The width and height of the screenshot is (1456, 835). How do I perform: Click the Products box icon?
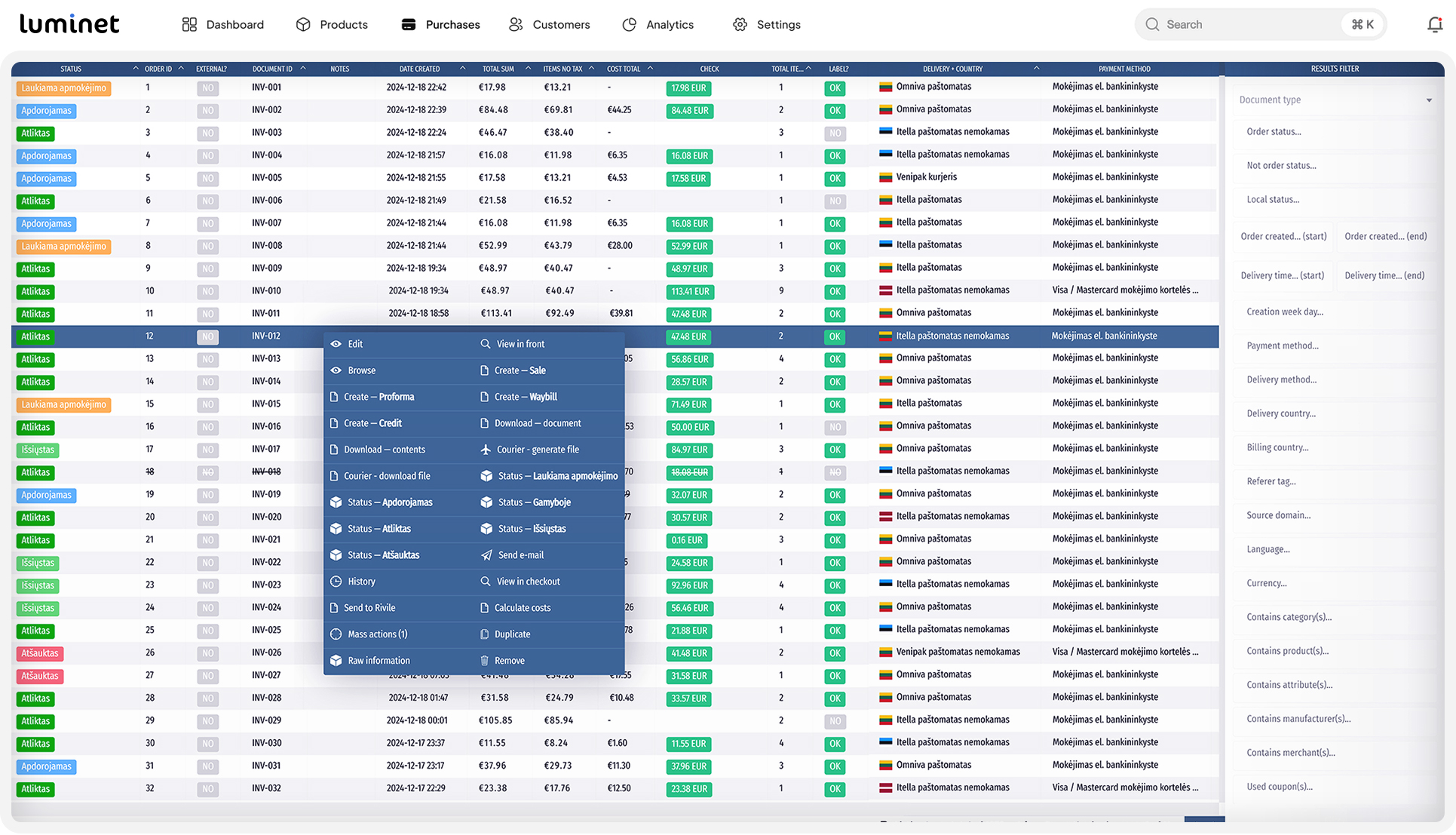coord(303,25)
